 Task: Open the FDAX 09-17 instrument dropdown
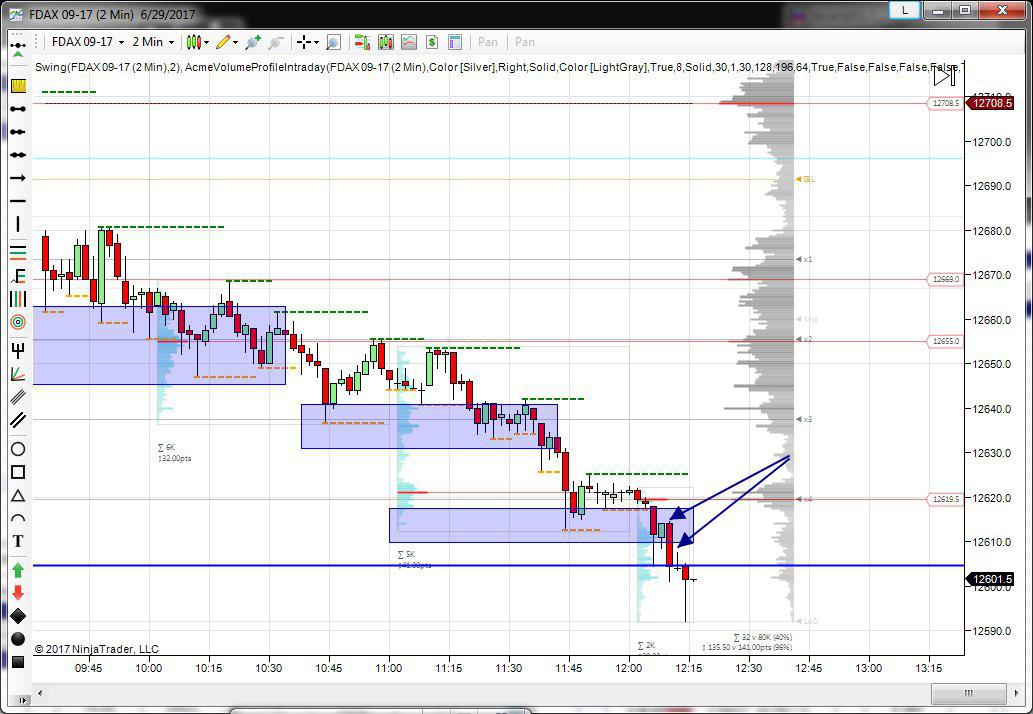pyautogui.click(x=87, y=41)
